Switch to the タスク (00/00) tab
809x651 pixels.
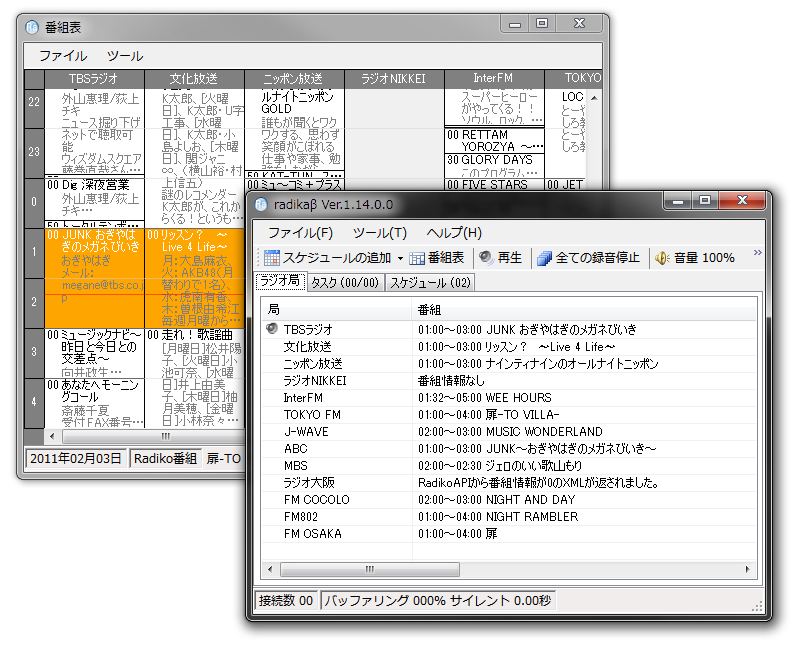[345, 283]
